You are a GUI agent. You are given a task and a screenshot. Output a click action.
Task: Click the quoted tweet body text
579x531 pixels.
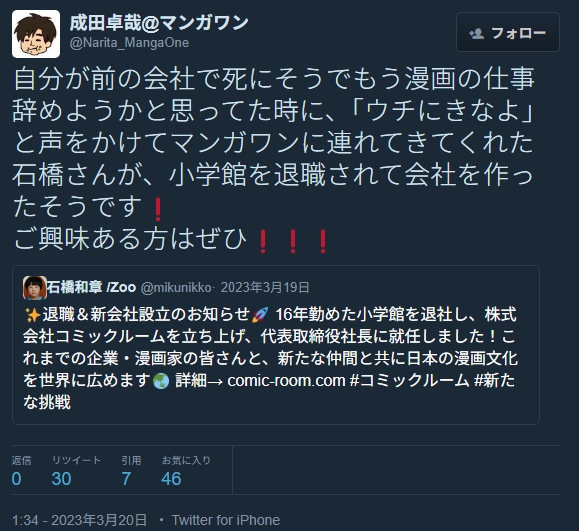pyautogui.click(x=270, y=358)
